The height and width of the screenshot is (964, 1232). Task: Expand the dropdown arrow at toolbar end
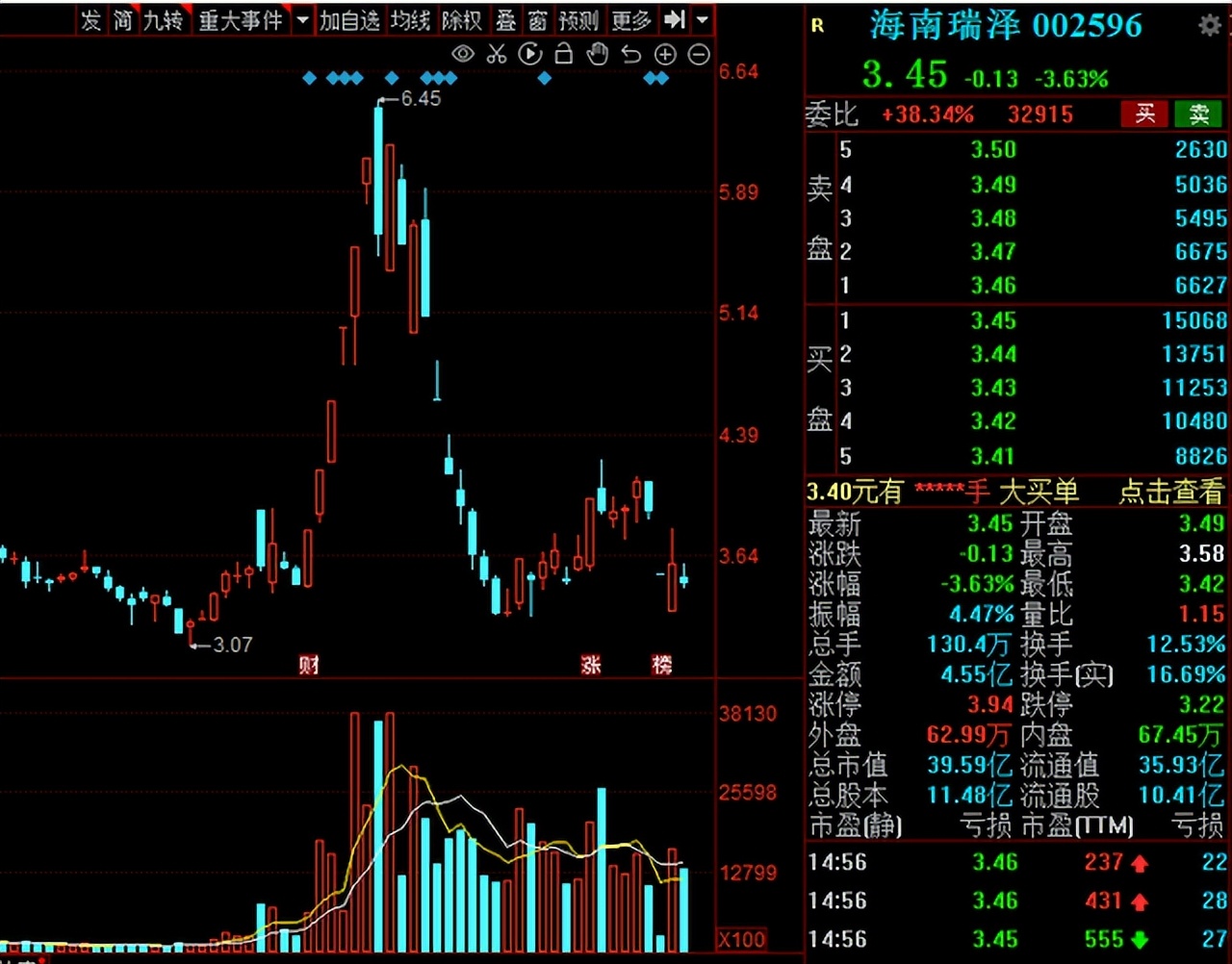703,19
